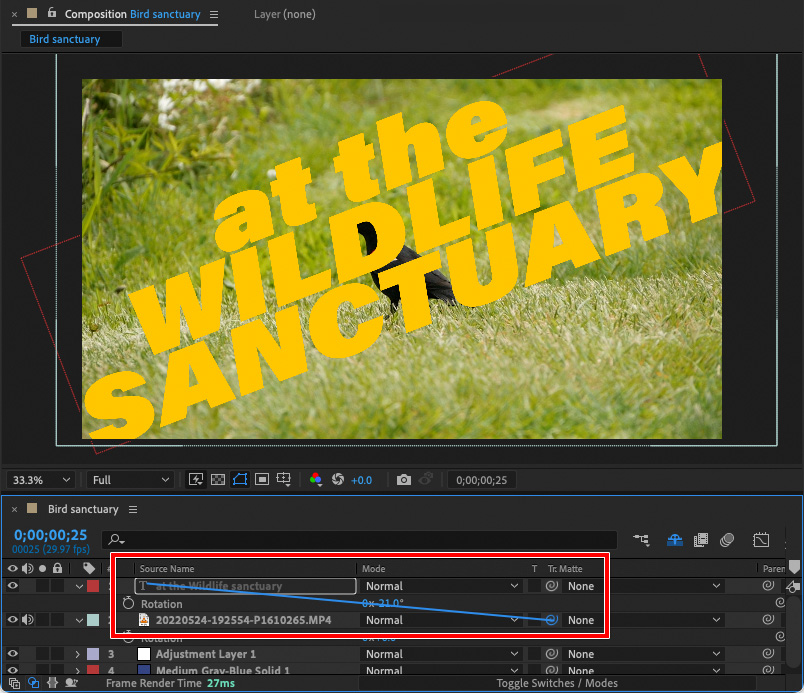Close the Composition viewer panel
This screenshot has height=693, width=804.
coord(14,15)
